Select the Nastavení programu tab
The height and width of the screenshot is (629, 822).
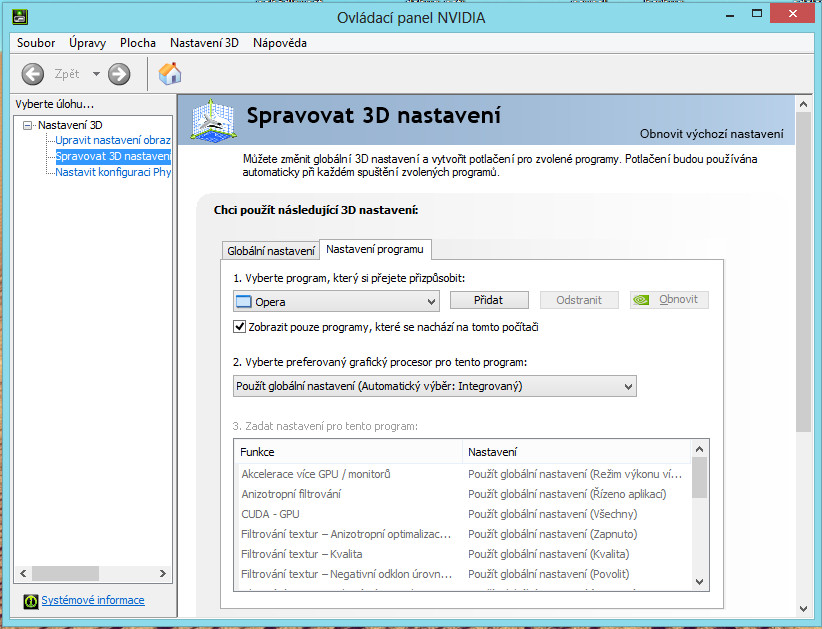click(x=375, y=250)
